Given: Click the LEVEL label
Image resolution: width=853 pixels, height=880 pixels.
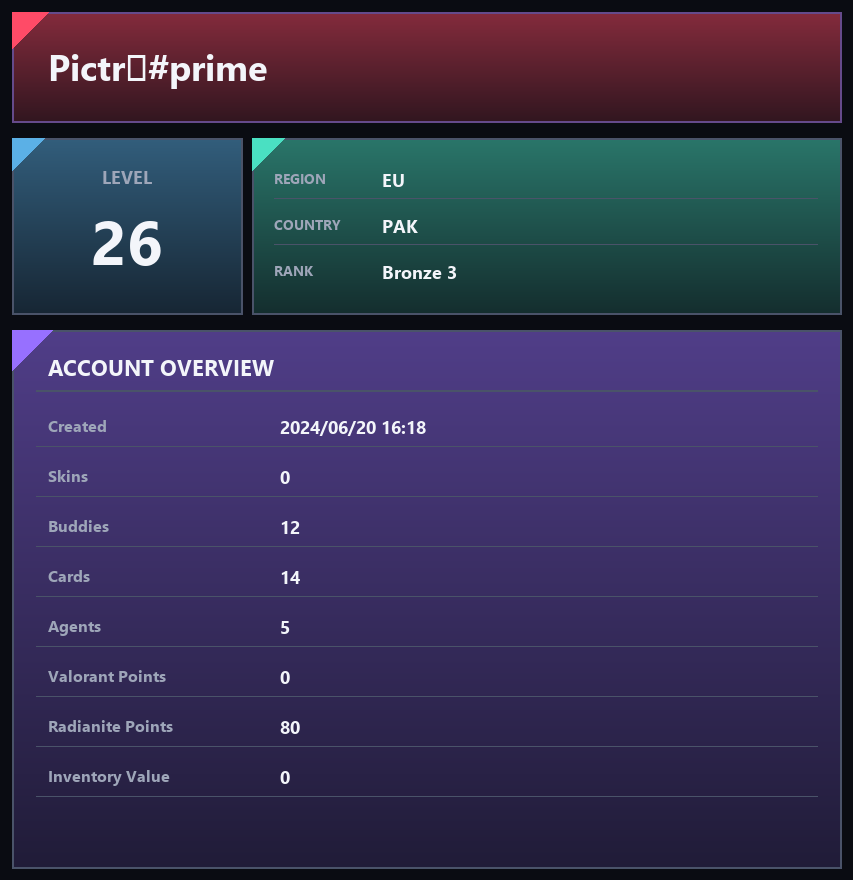Looking at the screenshot, I should (x=127, y=178).
